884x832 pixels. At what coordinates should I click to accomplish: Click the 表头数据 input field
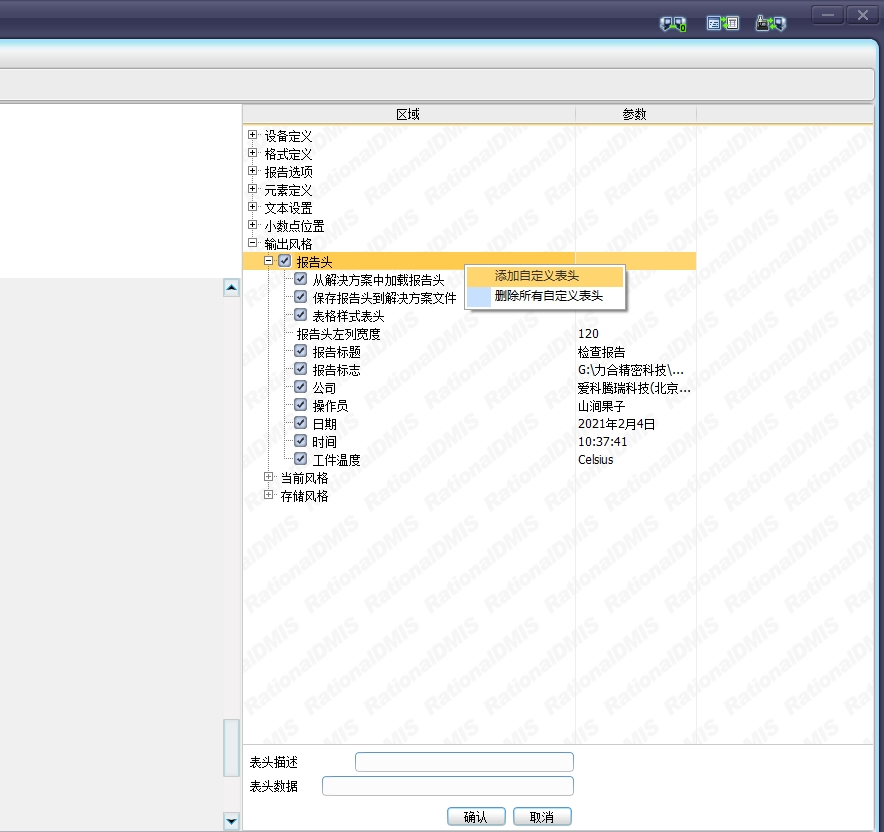[x=448, y=786]
